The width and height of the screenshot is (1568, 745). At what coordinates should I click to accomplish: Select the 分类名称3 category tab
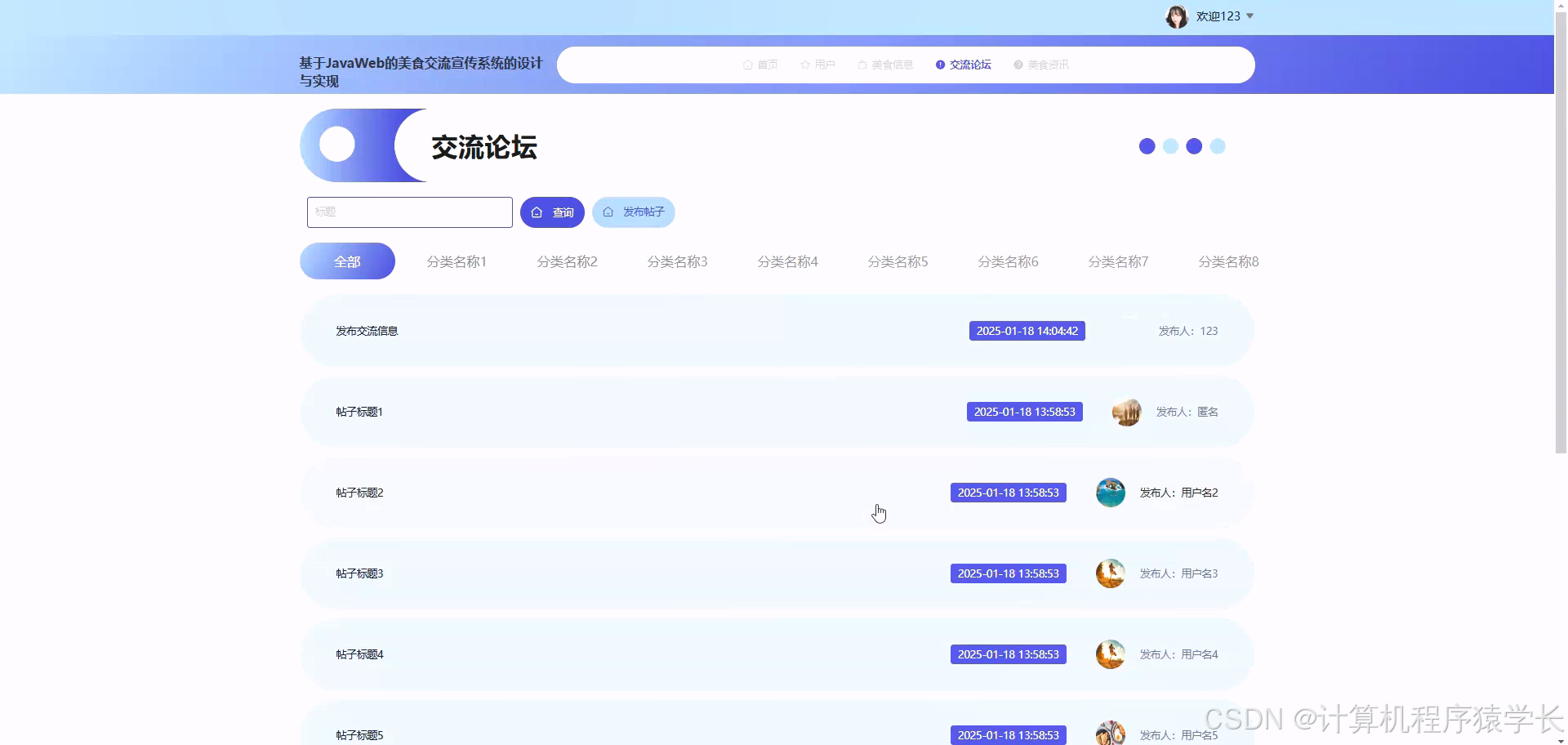coord(677,261)
